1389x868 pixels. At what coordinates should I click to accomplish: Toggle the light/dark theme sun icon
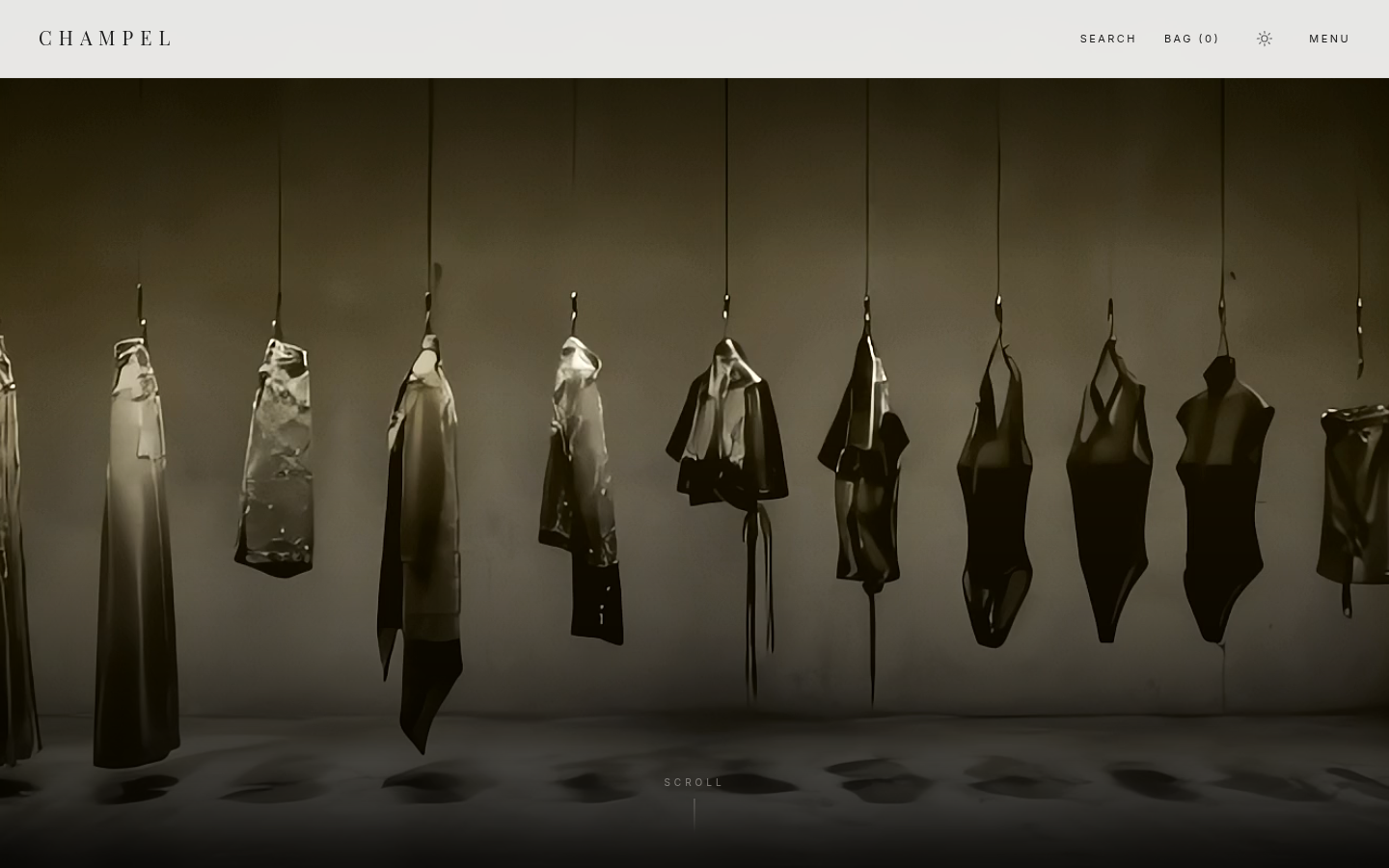[x=1265, y=39]
